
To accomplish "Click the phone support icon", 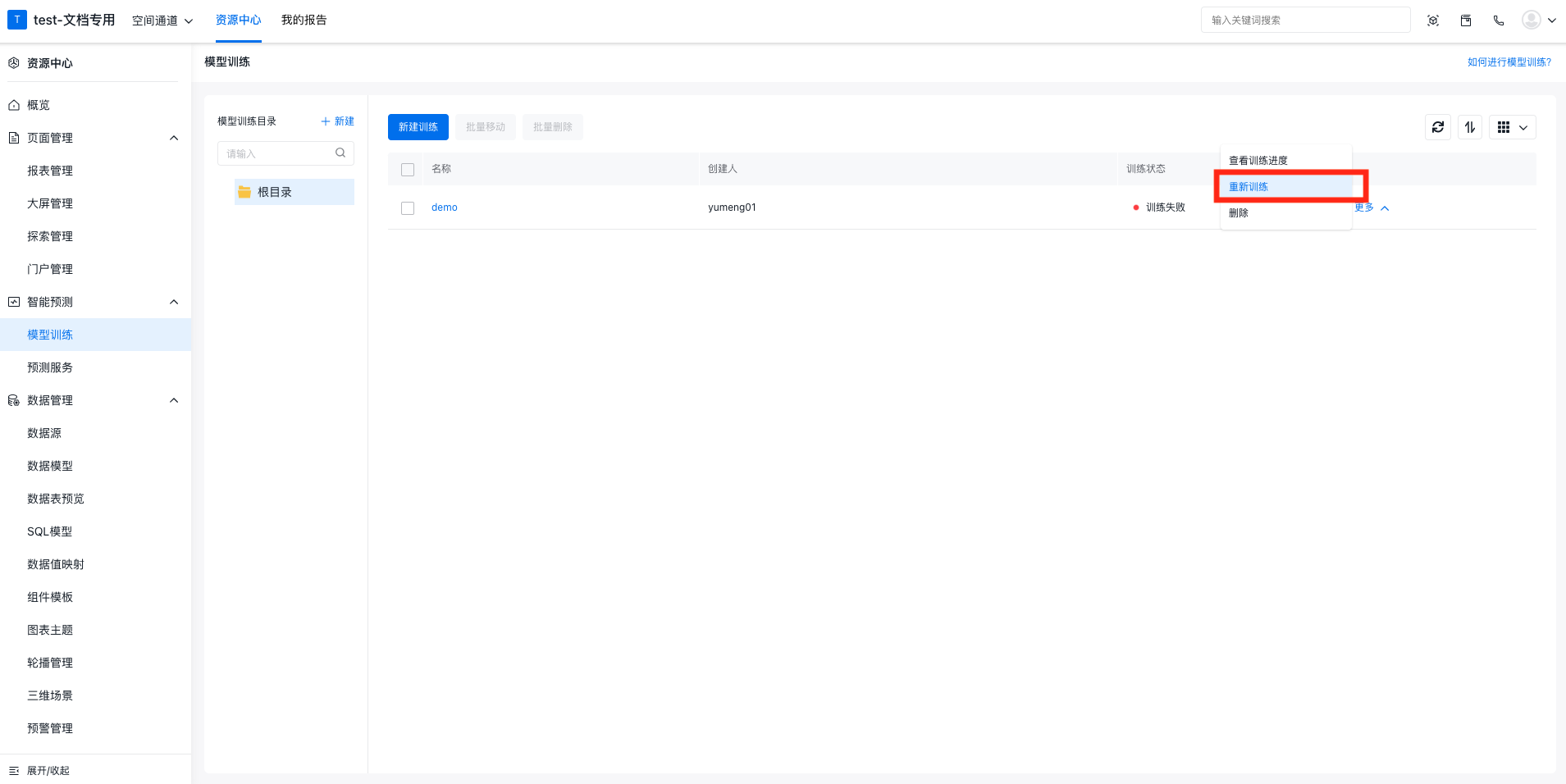I will [x=1499, y=21].
